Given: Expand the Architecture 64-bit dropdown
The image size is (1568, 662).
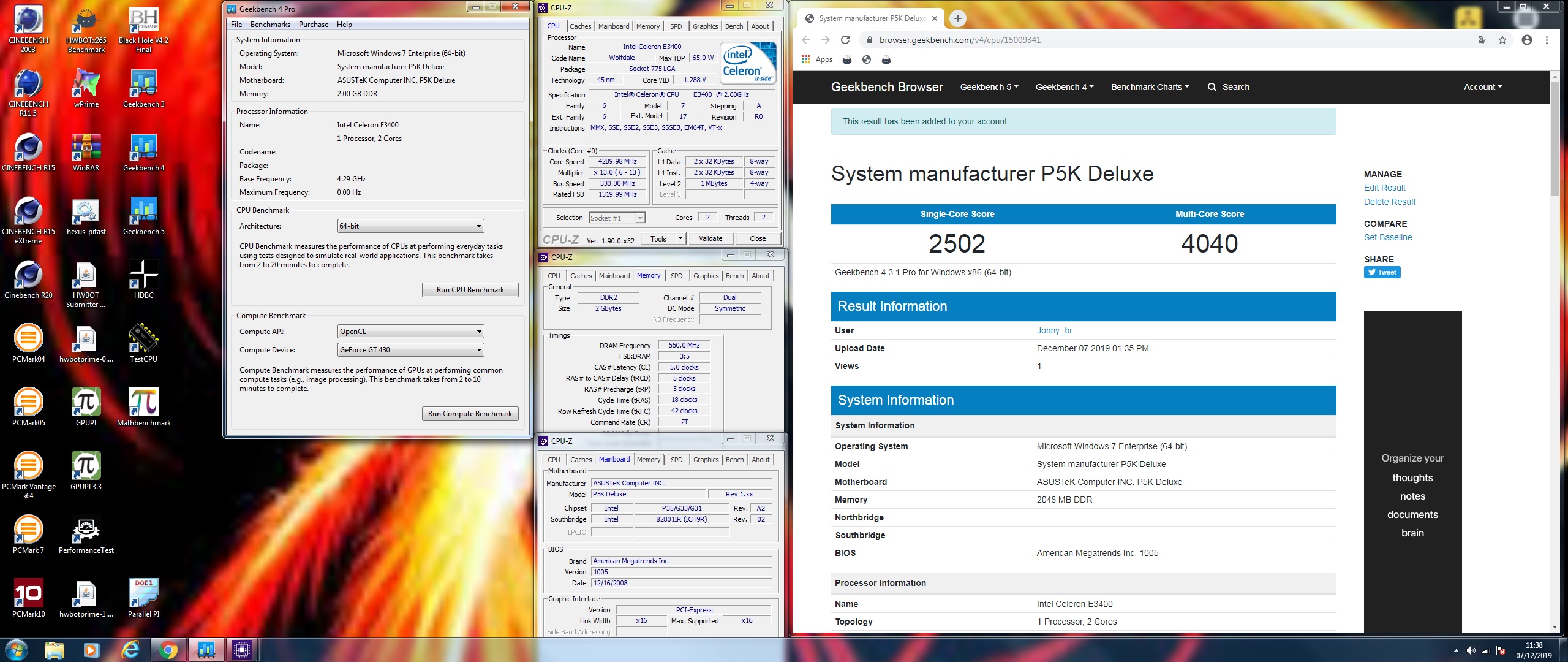Looking at the screenshot, I should (x=410, y=226).
